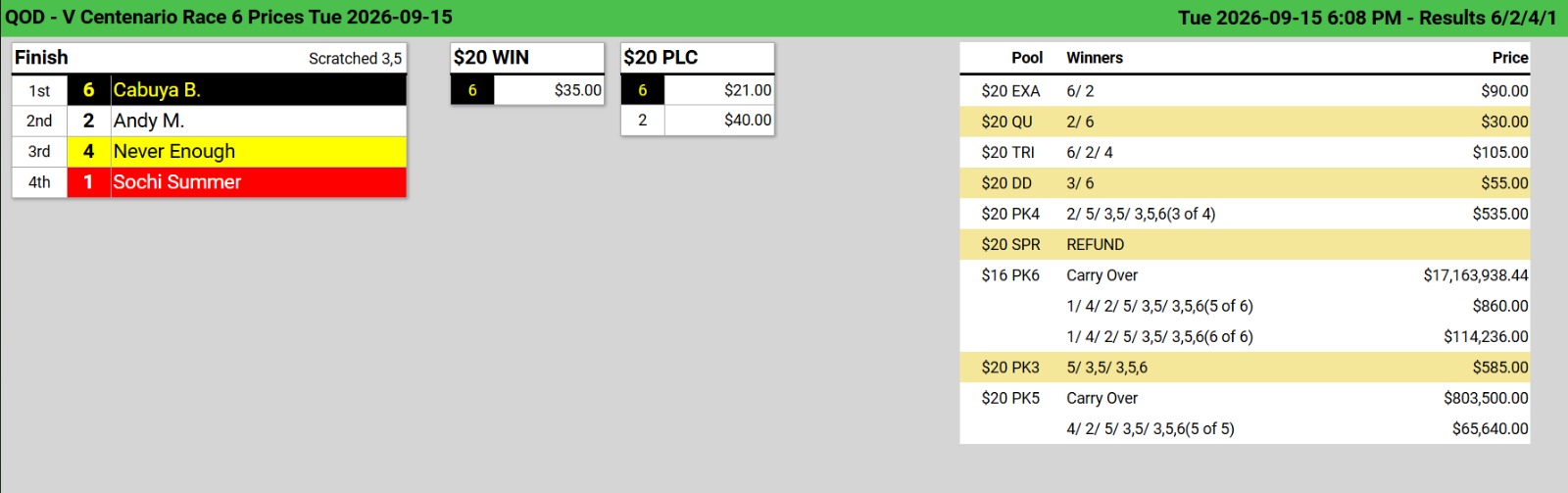Click the $20 EXA pool row
The height and width of the screenshot is (493, 1568).
click(1245, 91)
